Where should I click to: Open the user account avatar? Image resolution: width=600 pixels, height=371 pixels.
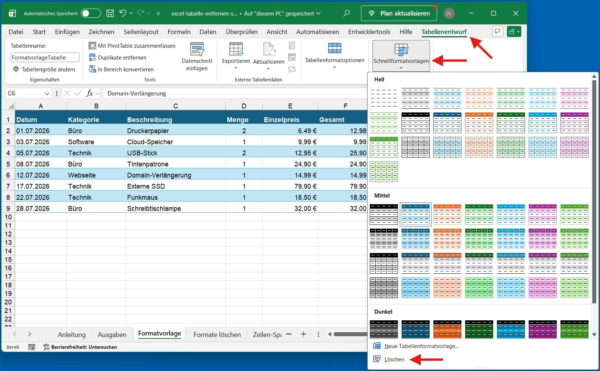[x=449, y=13]
